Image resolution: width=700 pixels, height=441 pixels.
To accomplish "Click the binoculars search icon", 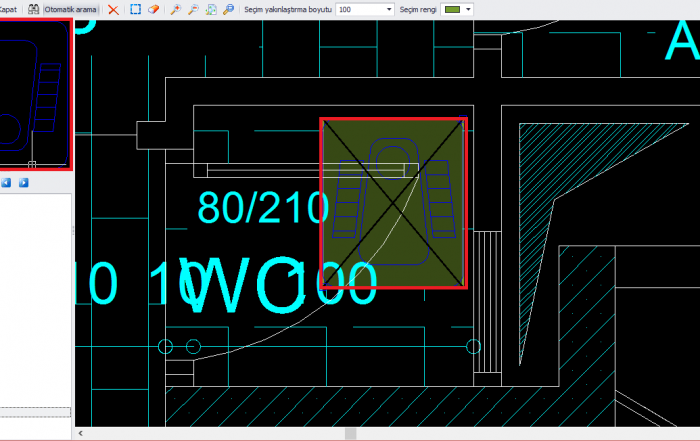I will point(34,9).
